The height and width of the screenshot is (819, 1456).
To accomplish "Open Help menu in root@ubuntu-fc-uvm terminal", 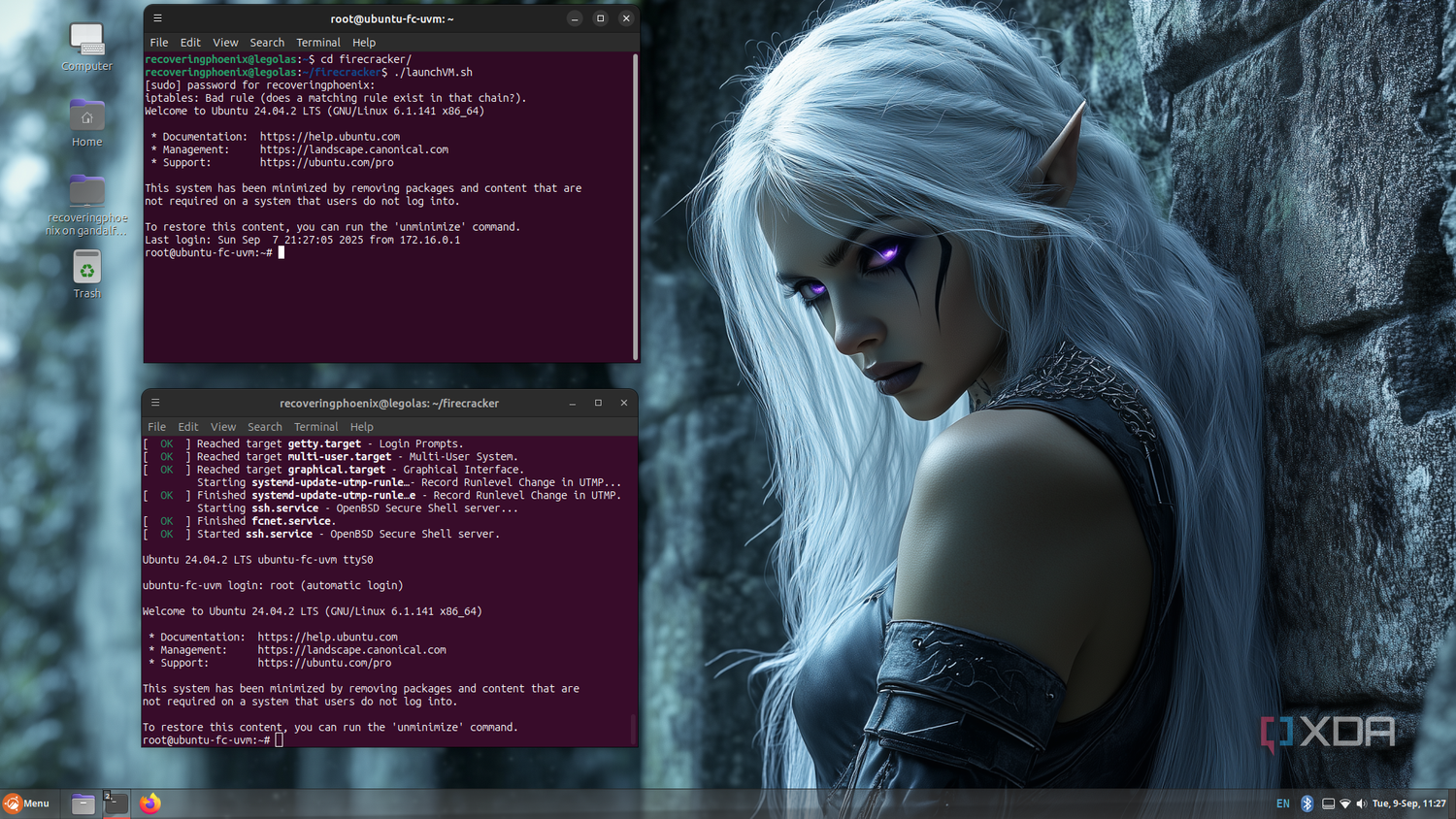I will click(364, 43).
